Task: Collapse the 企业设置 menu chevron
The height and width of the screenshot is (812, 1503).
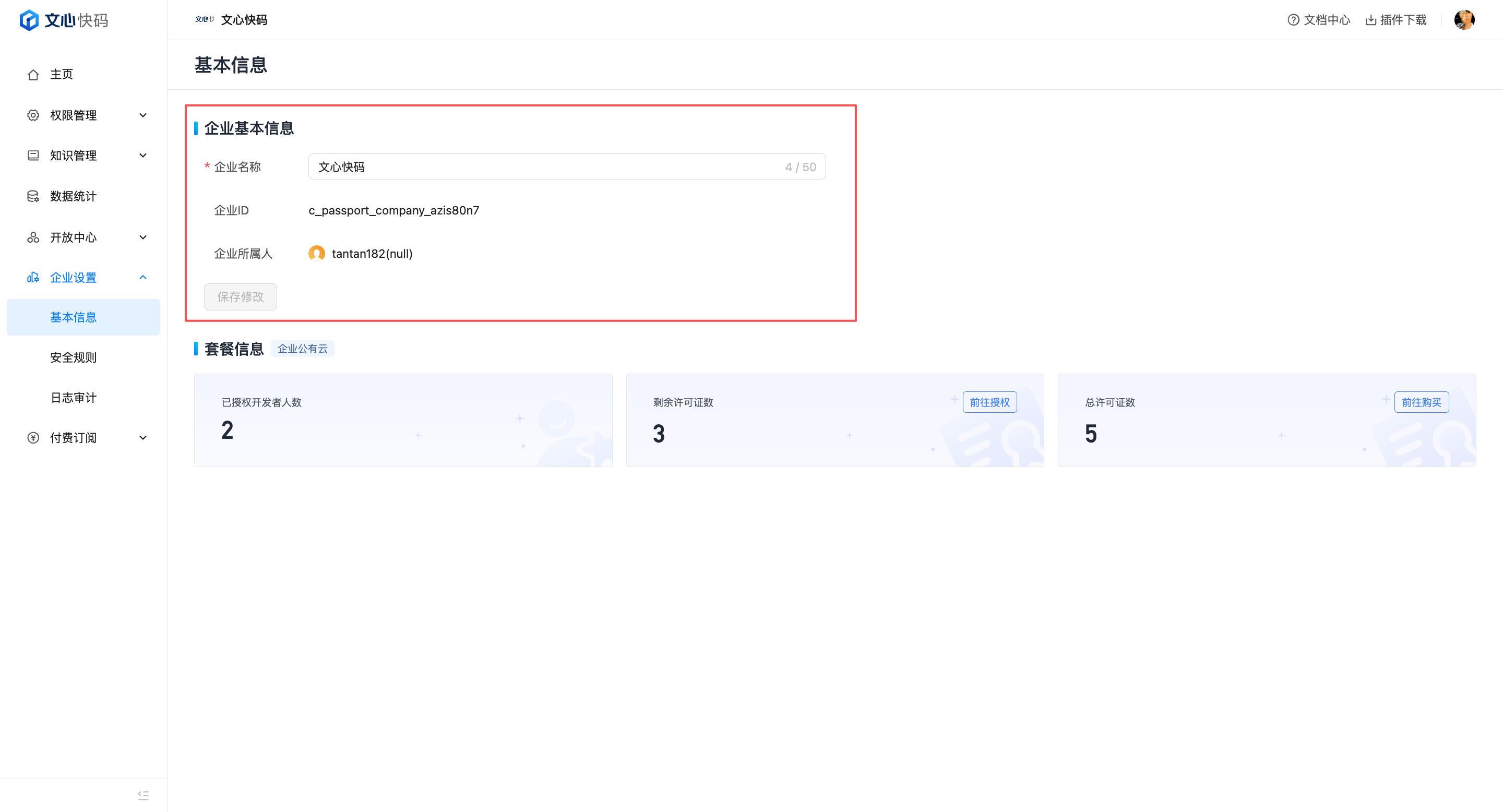Action: (143, 278)
